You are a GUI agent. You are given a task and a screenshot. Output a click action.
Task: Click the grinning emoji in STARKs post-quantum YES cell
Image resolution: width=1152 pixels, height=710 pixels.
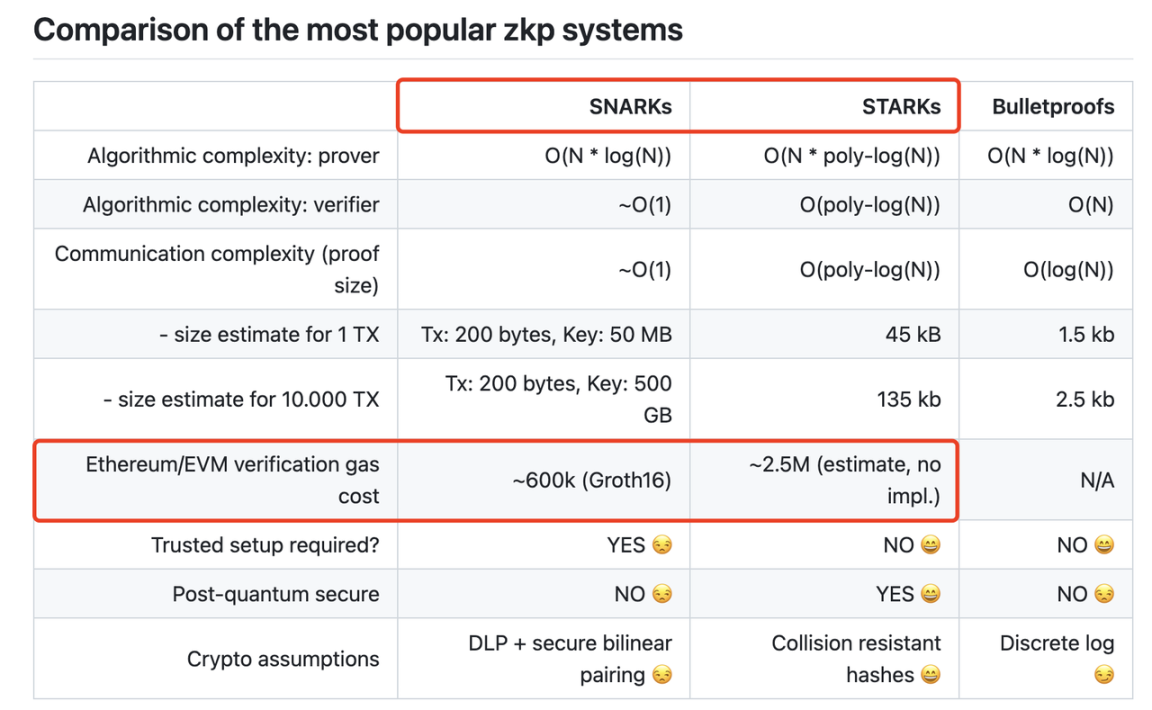pyautogui.click(x=930, y=594)
